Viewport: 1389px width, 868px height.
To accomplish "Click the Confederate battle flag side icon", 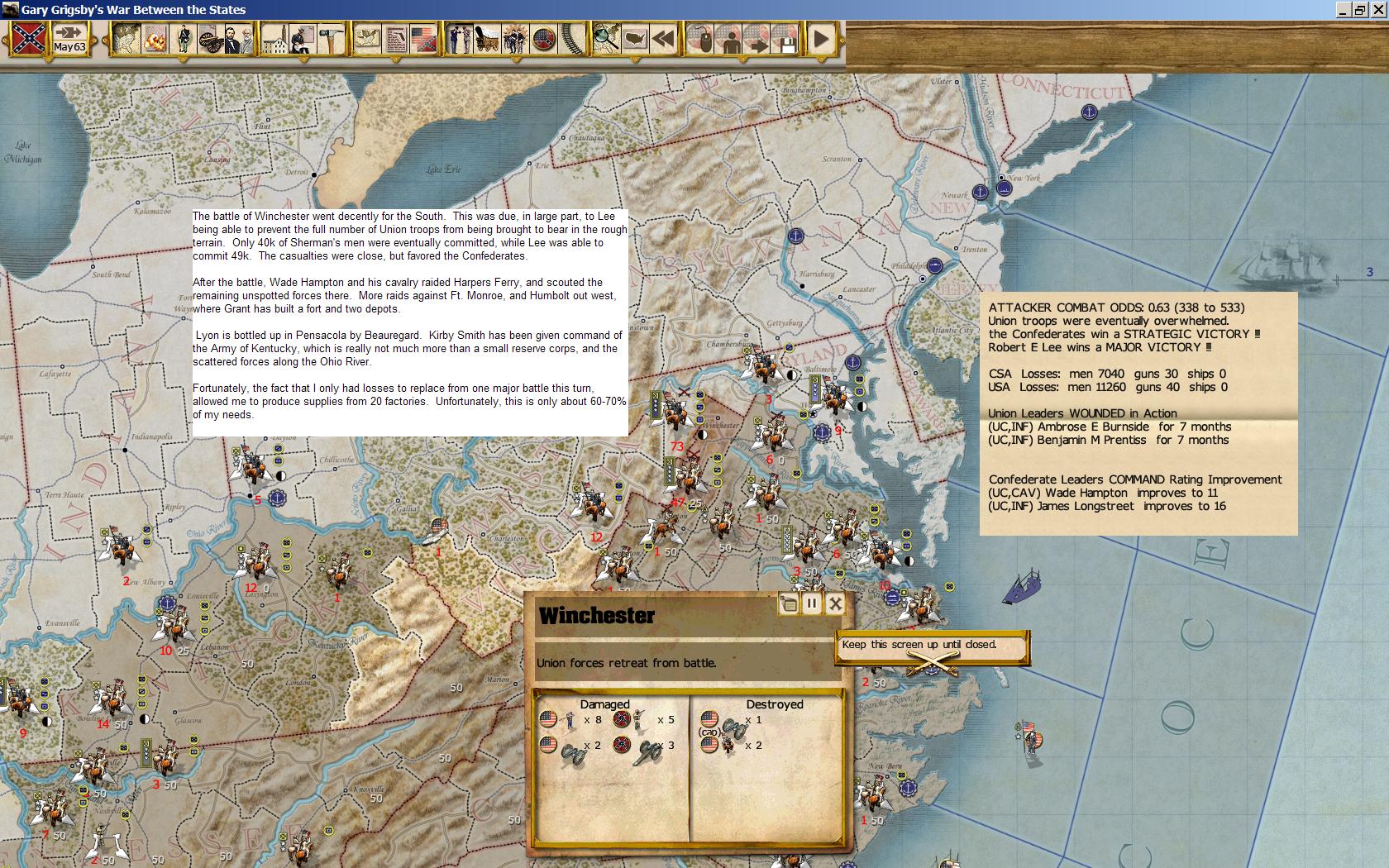I will click(29, 39).
